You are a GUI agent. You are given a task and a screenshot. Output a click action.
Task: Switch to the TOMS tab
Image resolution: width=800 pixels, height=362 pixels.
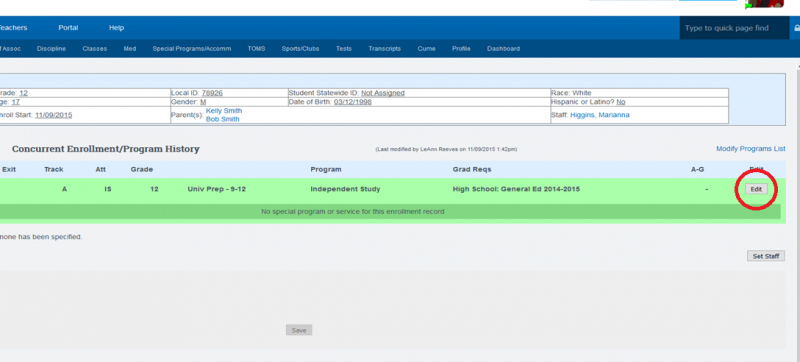(257, 49)
